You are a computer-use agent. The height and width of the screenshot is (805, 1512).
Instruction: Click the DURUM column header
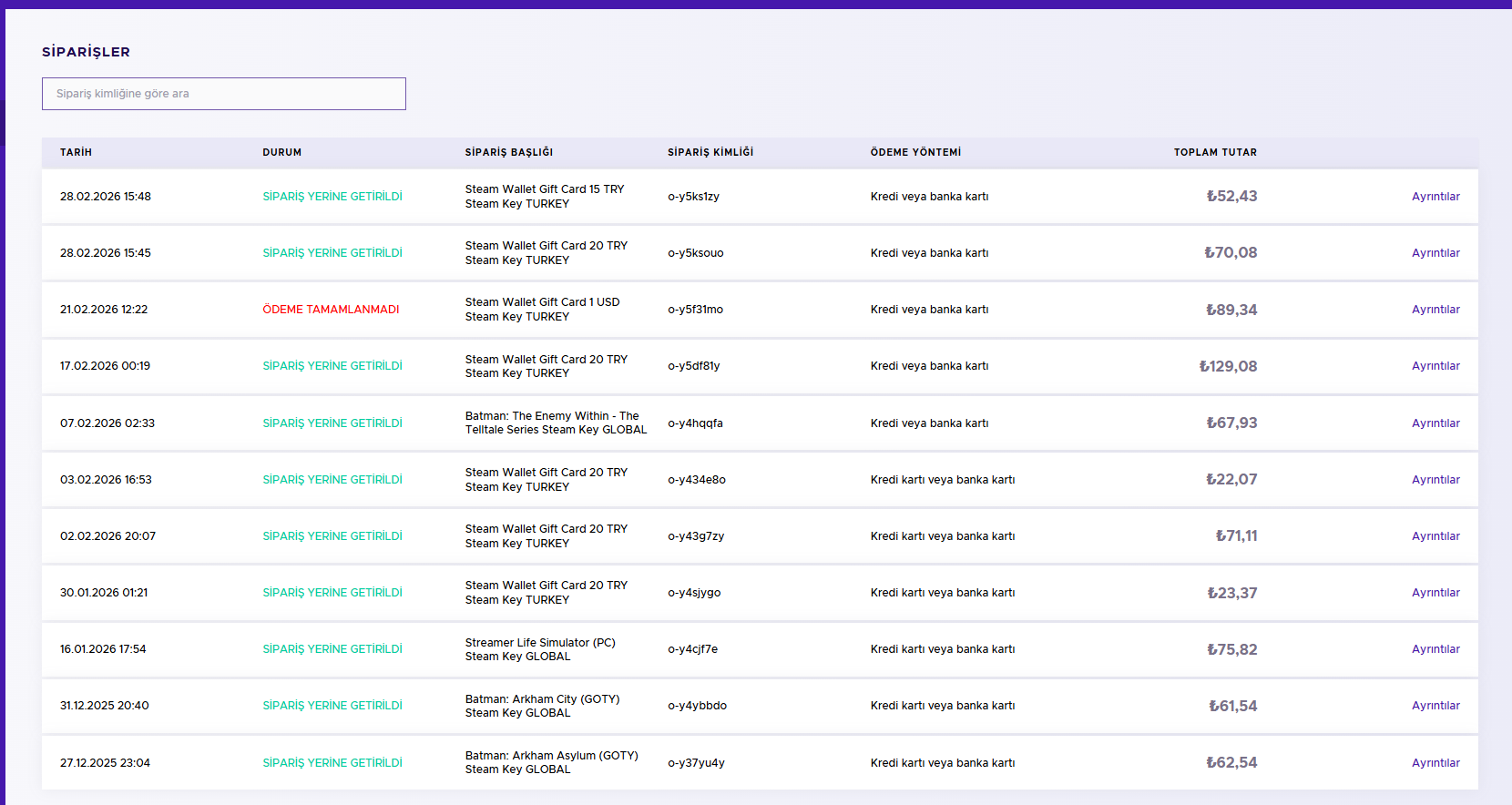pyautogui.click(x=282, y=152)
